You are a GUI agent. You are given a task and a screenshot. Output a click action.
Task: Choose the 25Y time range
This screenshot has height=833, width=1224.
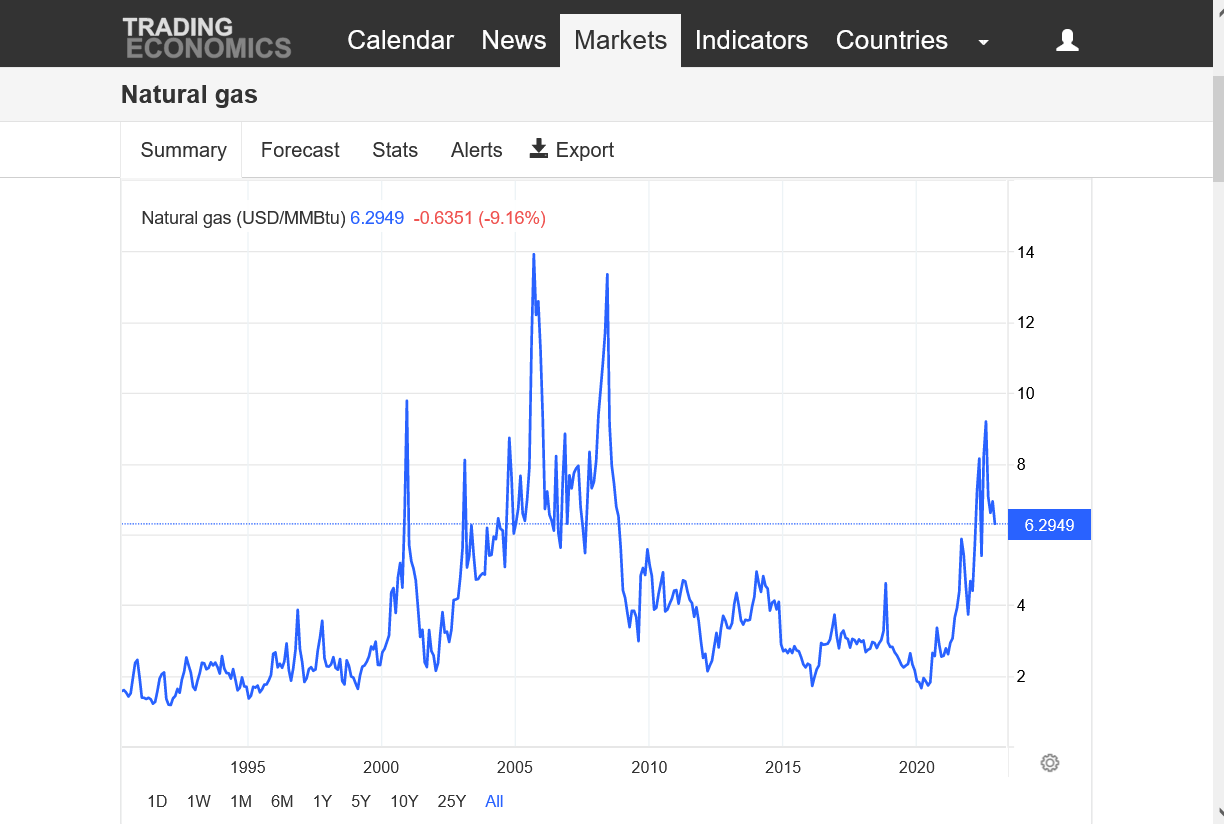pos(452,801)
